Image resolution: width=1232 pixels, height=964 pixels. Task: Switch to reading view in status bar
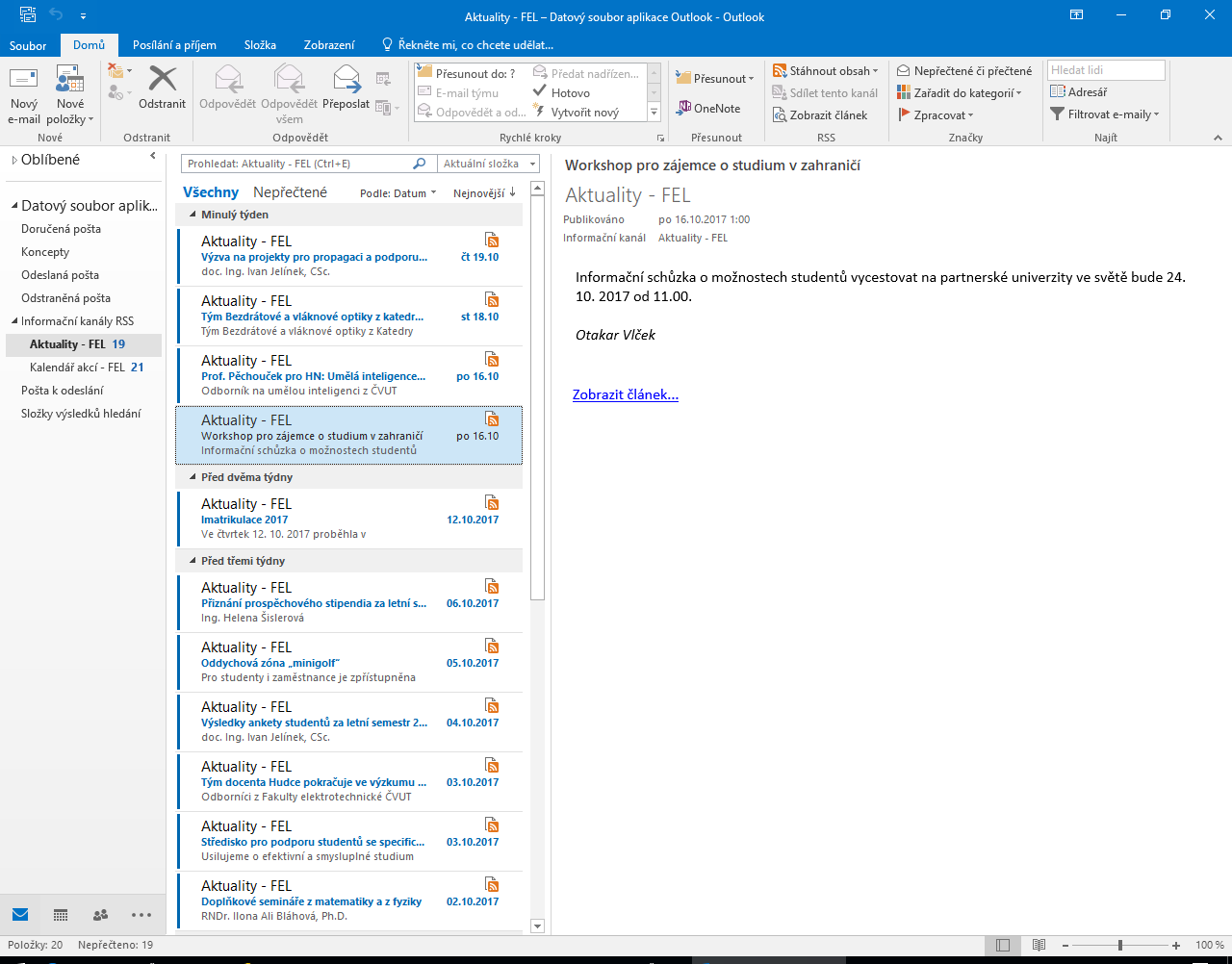point(1039,946)
